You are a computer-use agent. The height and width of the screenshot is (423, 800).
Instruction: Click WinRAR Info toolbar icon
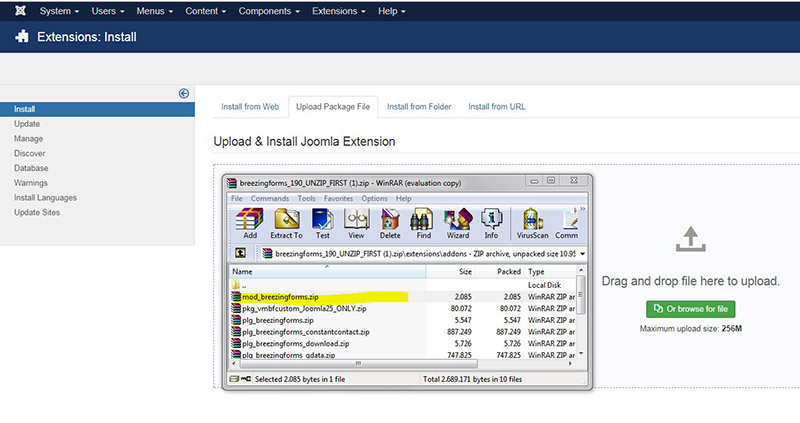[491, 223]
